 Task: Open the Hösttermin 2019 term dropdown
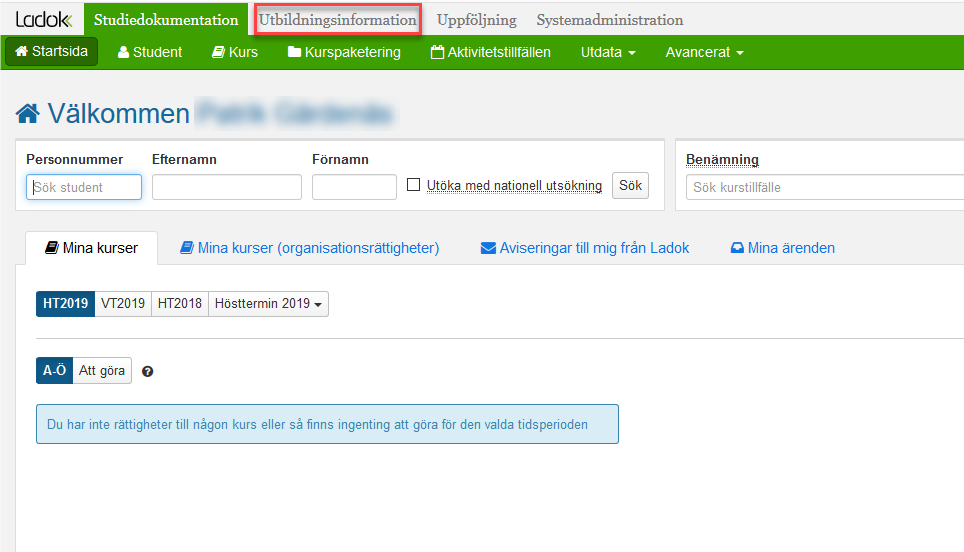(268, 304)
